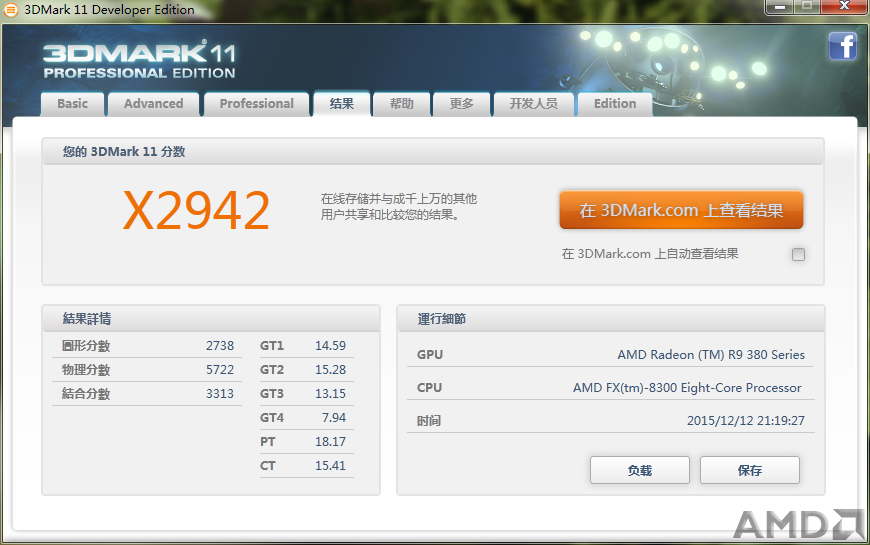Click the GT2 result 15.28

(x=330, y=370)
